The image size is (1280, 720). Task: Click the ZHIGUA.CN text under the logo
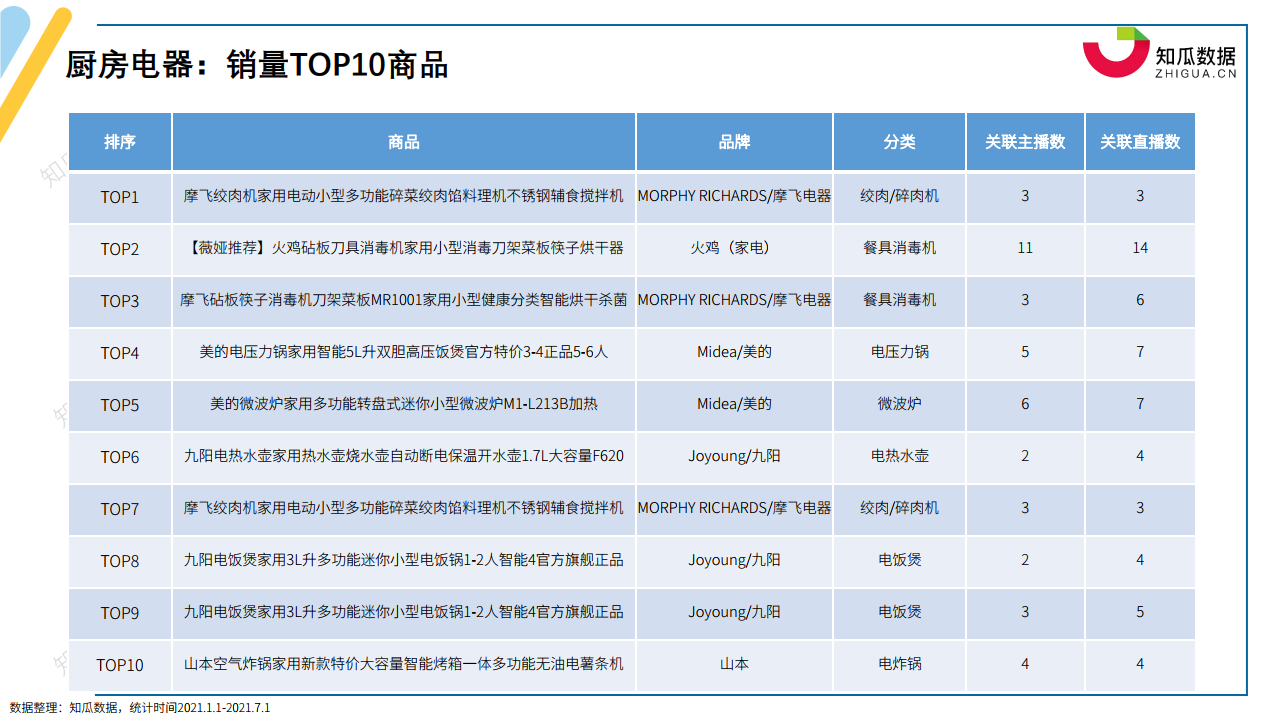[1195, 73]
